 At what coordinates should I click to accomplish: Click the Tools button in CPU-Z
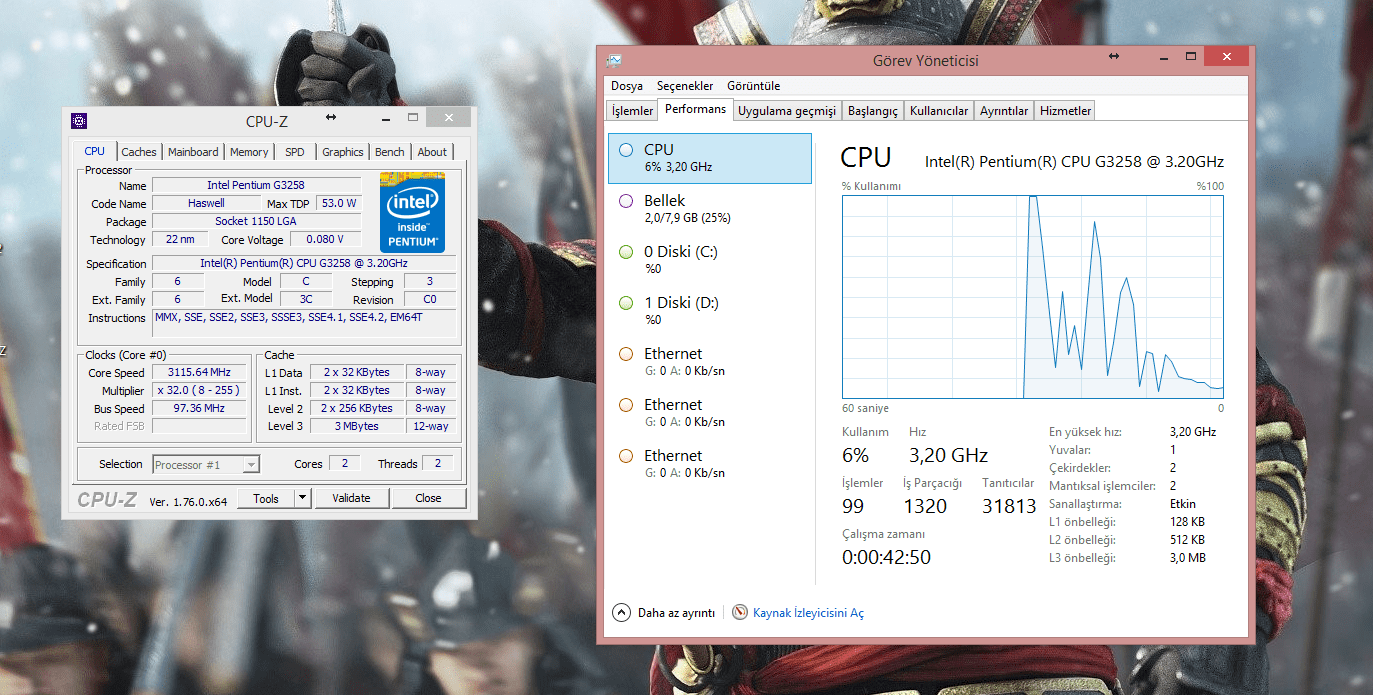pos(266,498)
